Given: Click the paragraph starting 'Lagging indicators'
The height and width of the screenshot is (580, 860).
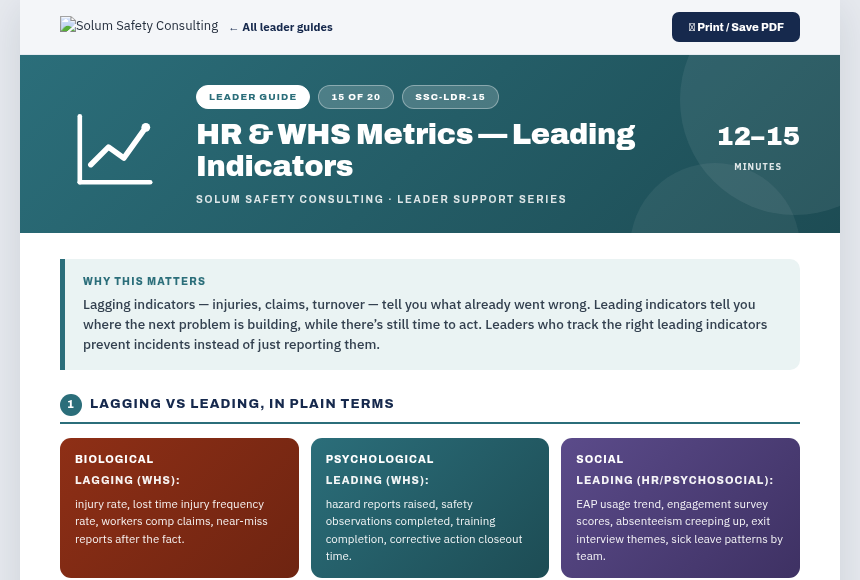Looking at the screenshot, I should coord(425,324).
